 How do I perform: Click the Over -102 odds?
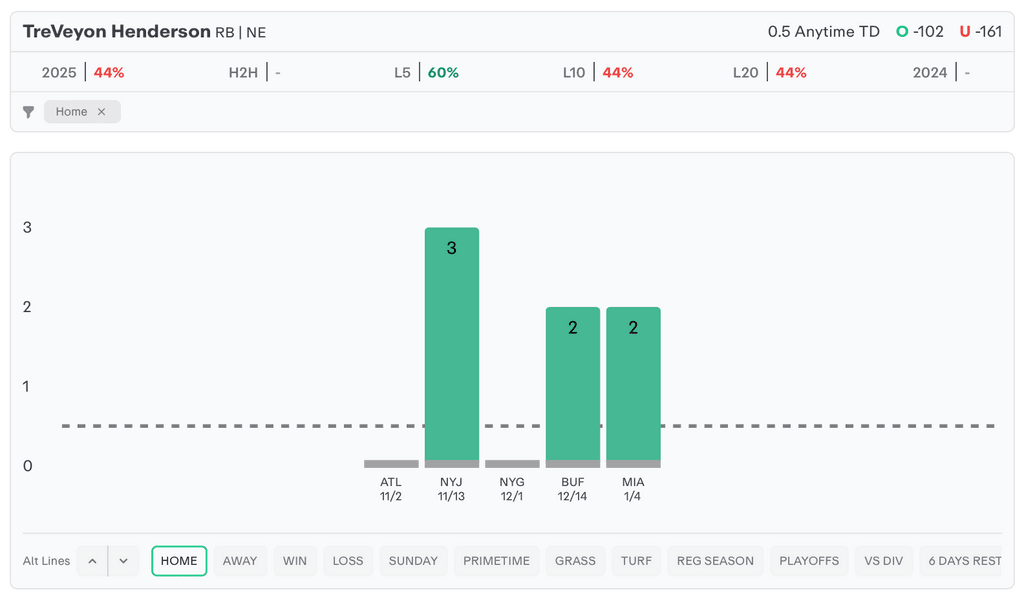[920, 32]
